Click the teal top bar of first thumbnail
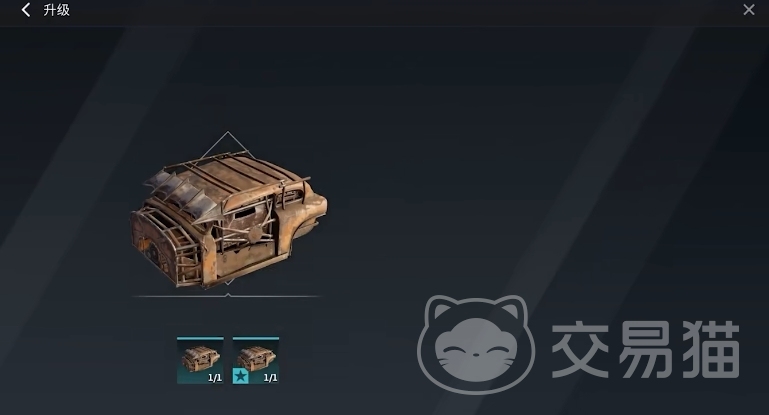 click(200, 338)
